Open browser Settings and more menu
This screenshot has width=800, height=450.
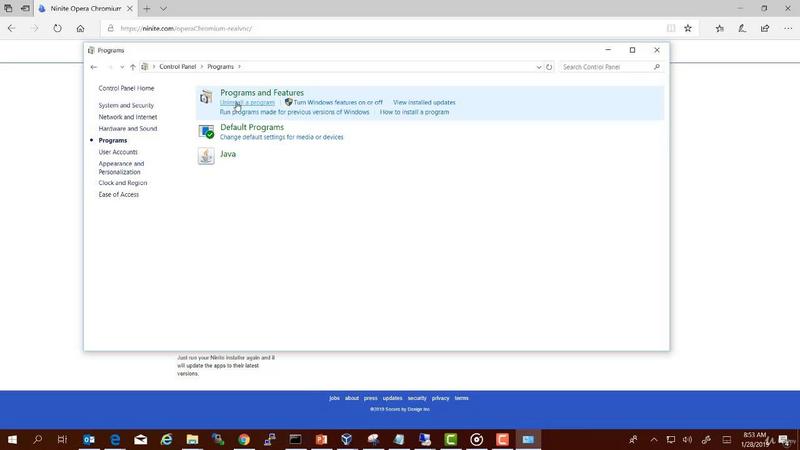pyautogui.click(x=788, y=29)
